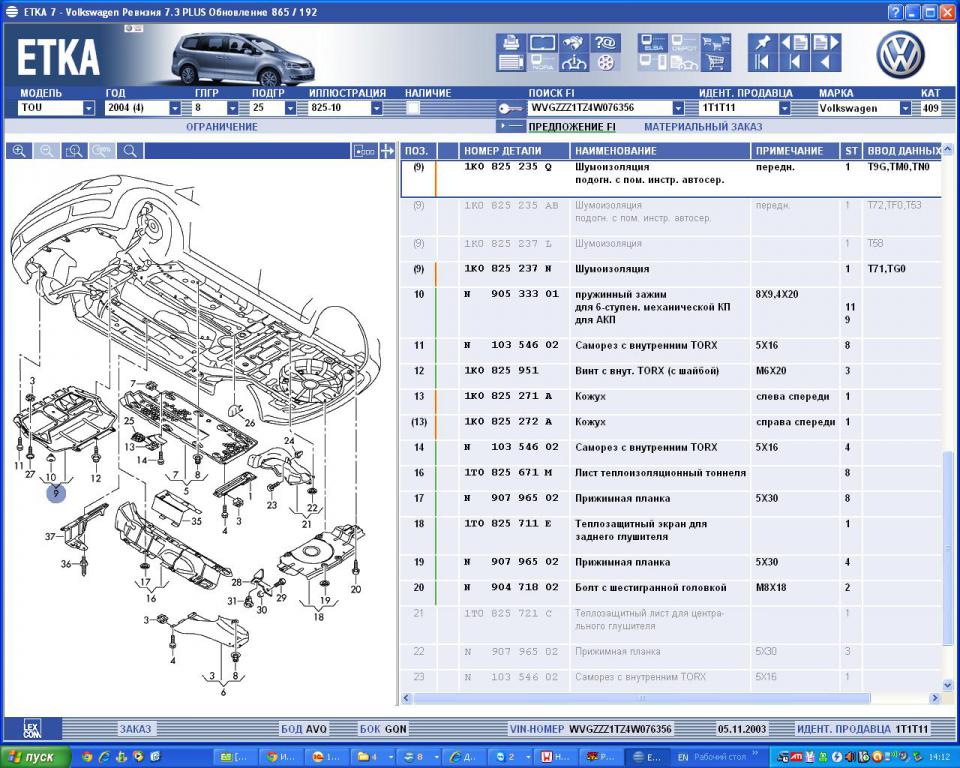
Task: Toggle the НАЛИЧИЕ checkbox
Action: point(413,108)
